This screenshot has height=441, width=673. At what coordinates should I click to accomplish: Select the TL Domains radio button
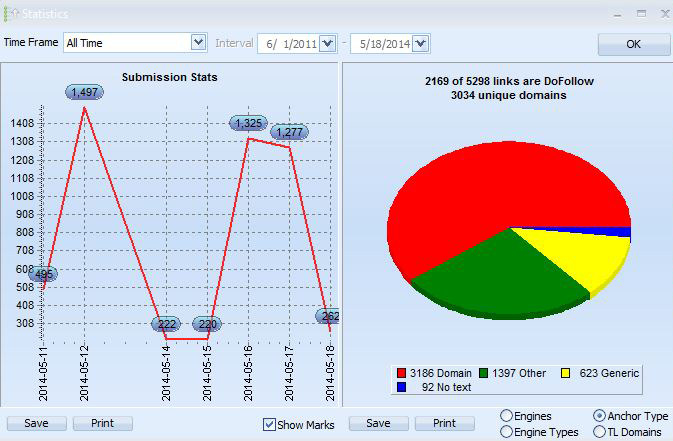point(599,432)
